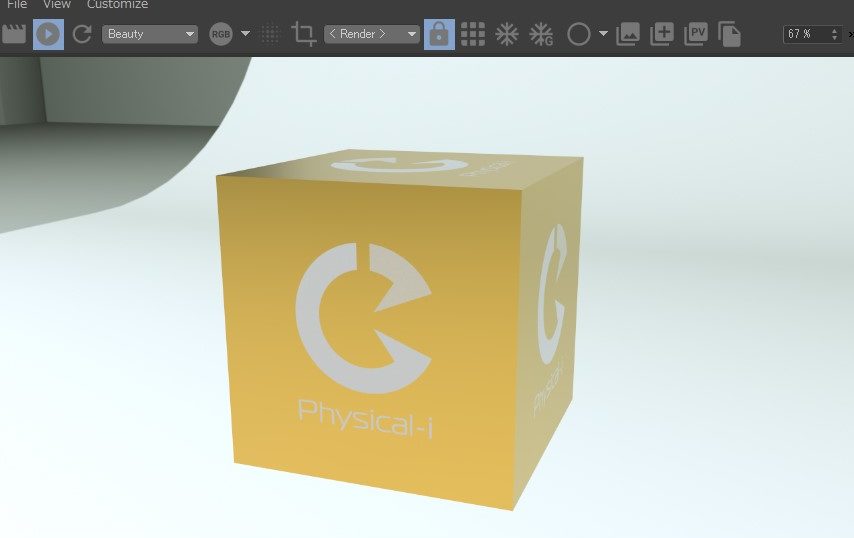Click the snowflake G freeze icon
Viewport: 854px width, 538px height.
pyautogui.click(x=541, y=34)
